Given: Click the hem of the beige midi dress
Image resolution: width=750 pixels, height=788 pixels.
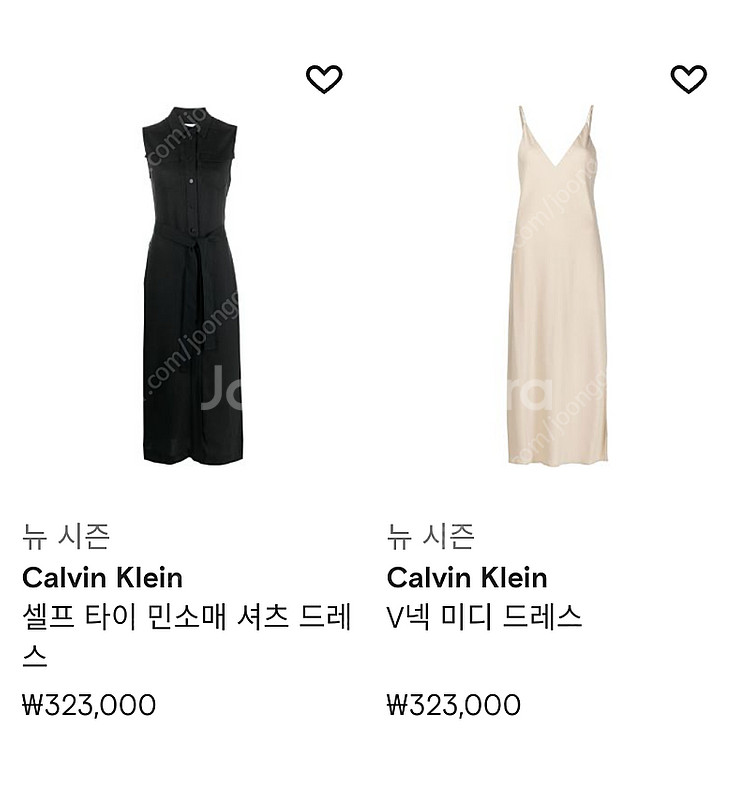Looking at the screenshot, I should click(557, 456).
